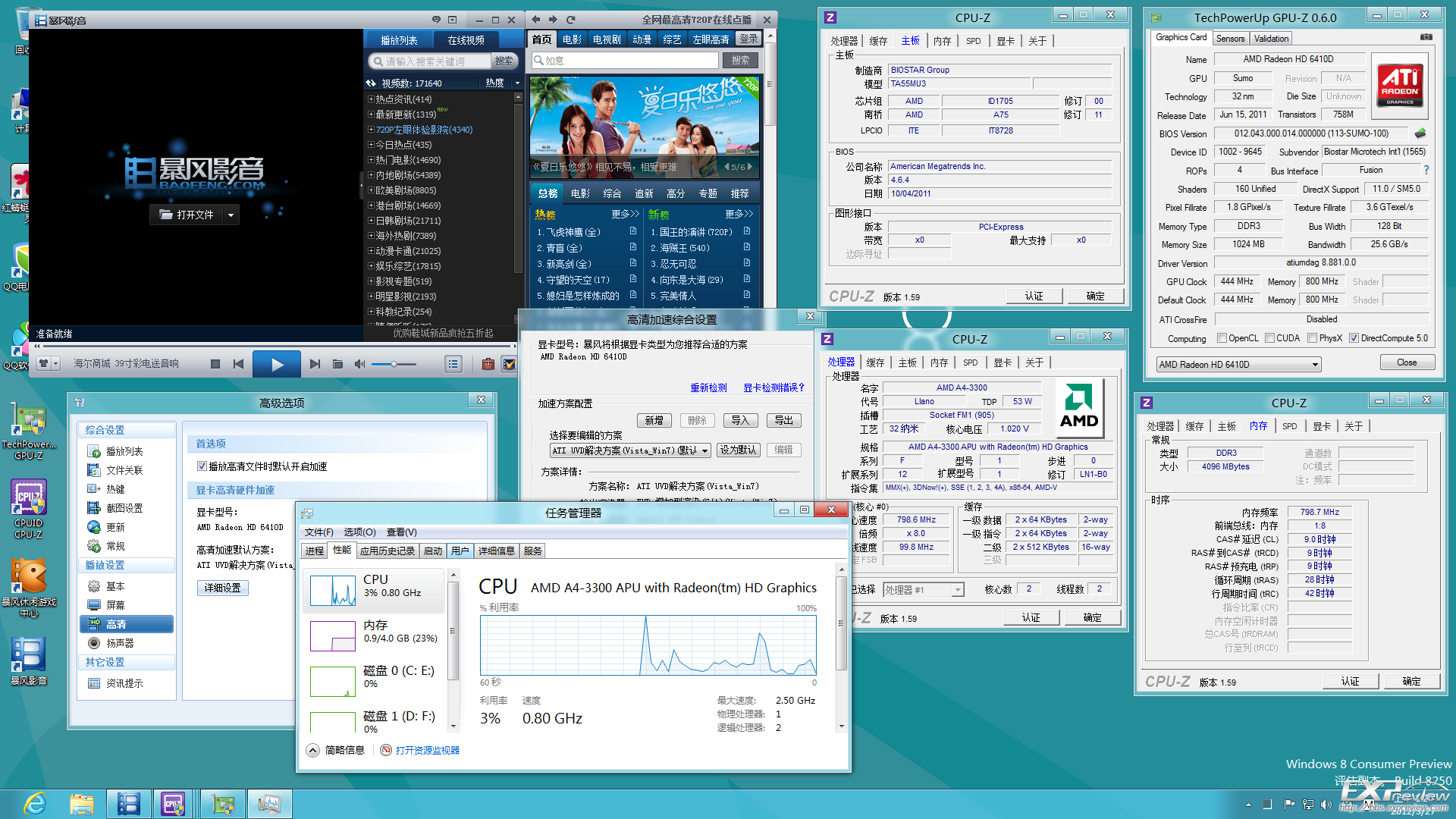The image size is (1456, 819).
Task: Collapse Task Manager to 简略信息 view
Action: (336, 750)
